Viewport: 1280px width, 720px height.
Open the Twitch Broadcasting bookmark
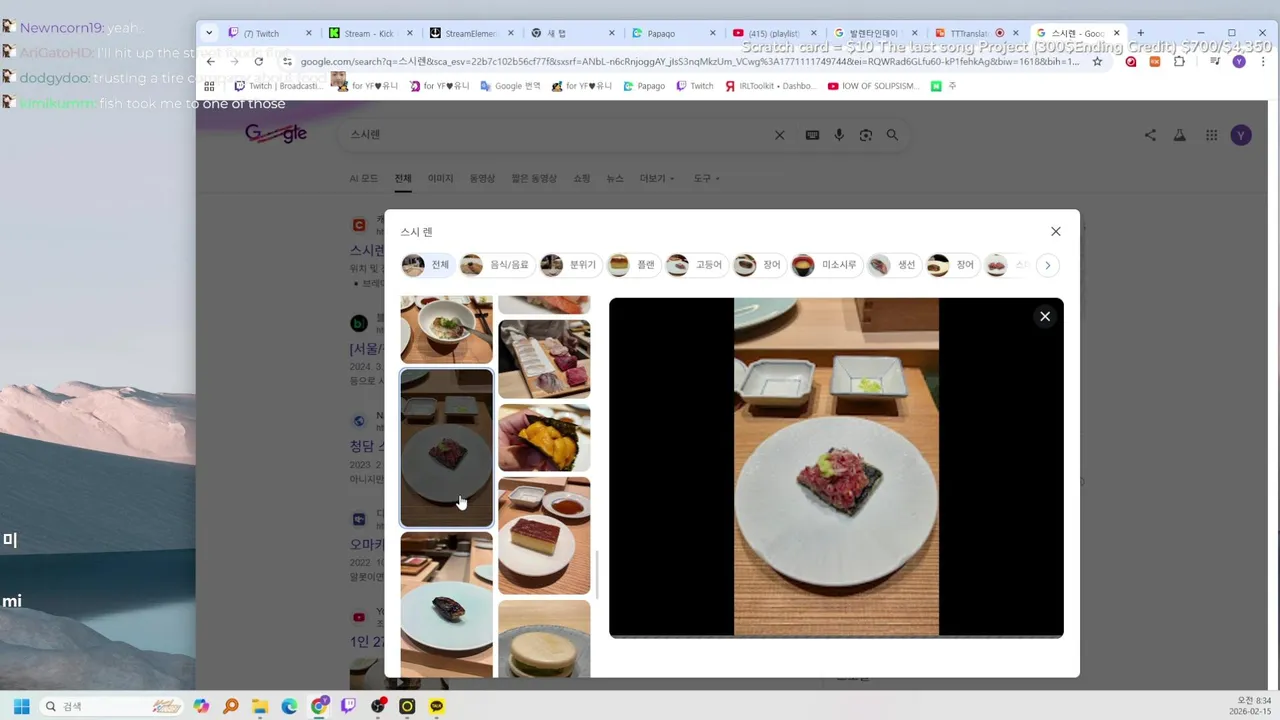pyautogui.click(x=278, y=86)
